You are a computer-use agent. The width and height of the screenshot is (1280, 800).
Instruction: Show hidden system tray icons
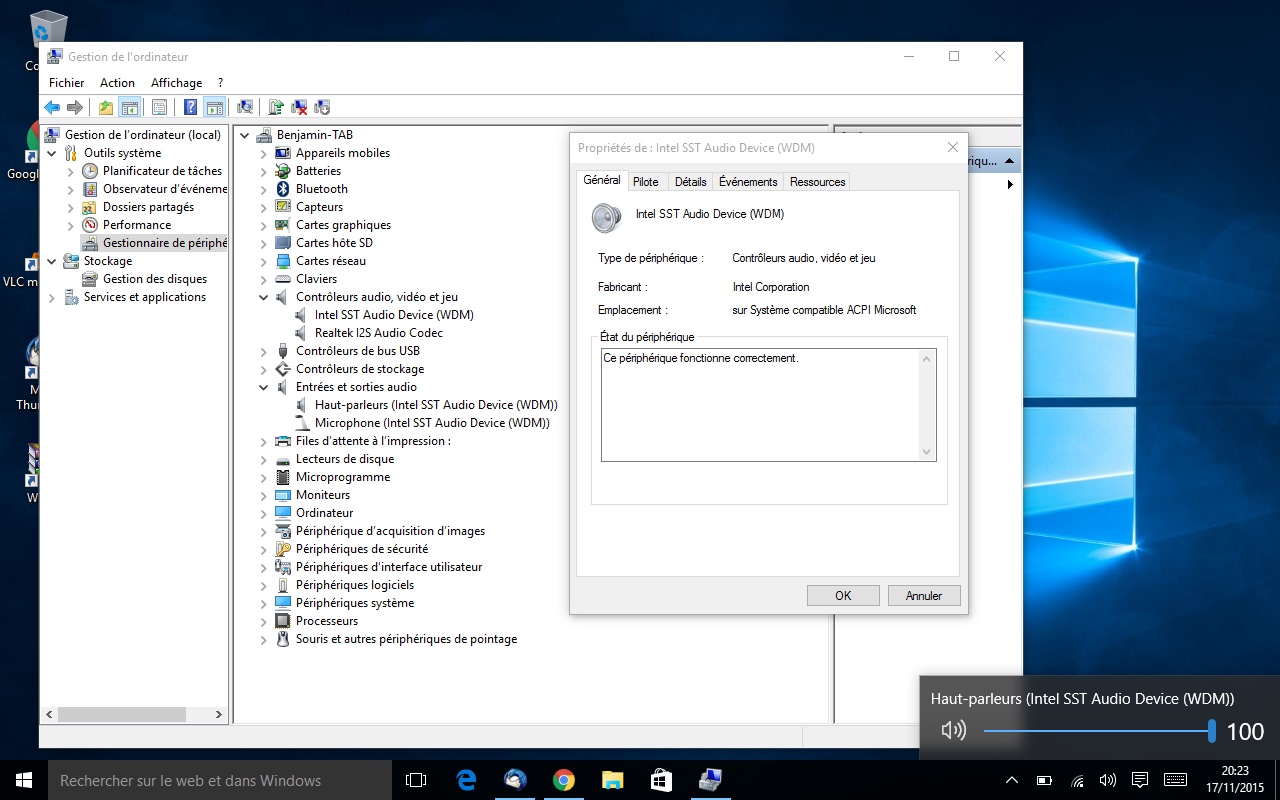click(1012, 780)
